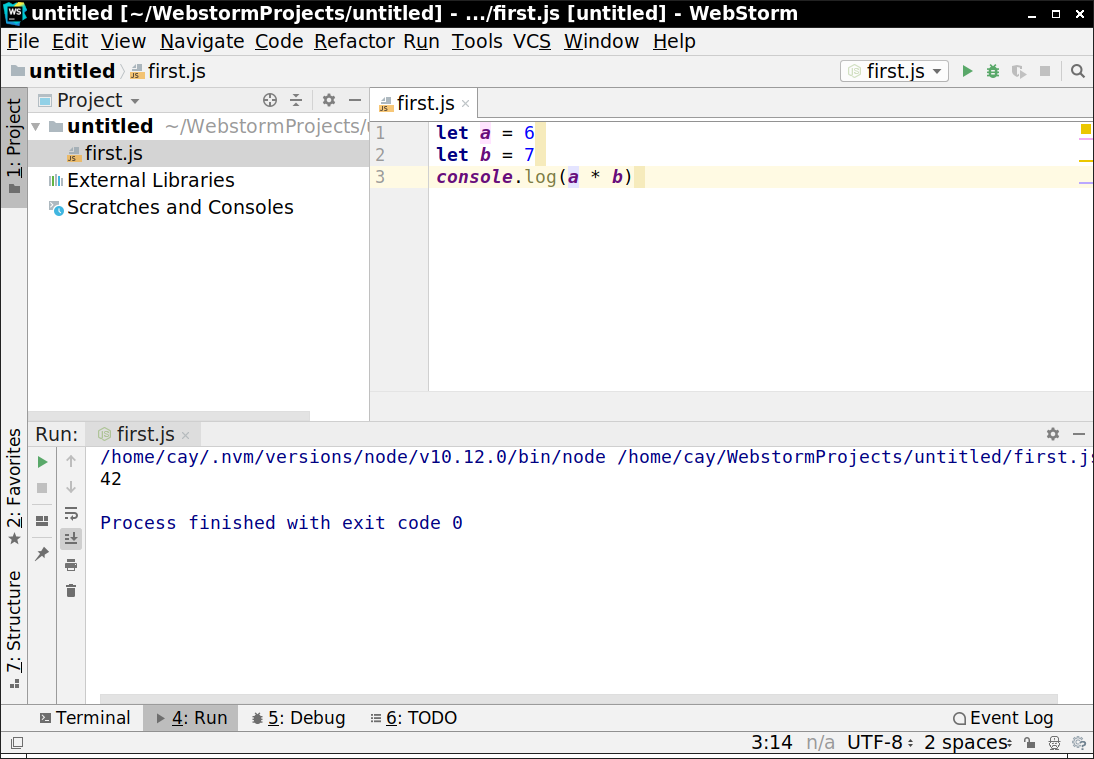Click the Print icon in Run panel
1094x759 pixels.
pos(71,565)
